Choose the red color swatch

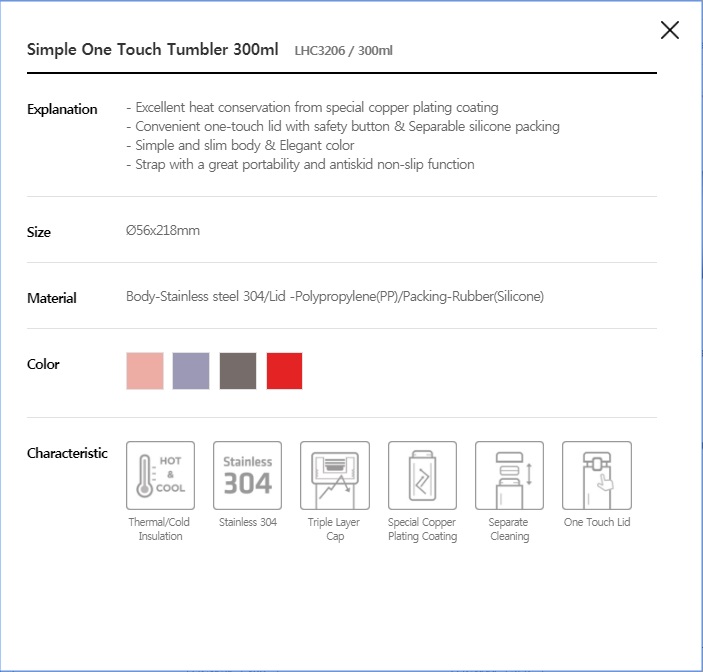coord(284,371)
